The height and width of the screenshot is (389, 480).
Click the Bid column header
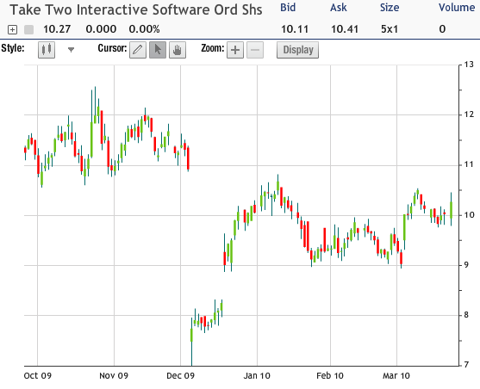(288, 7)
